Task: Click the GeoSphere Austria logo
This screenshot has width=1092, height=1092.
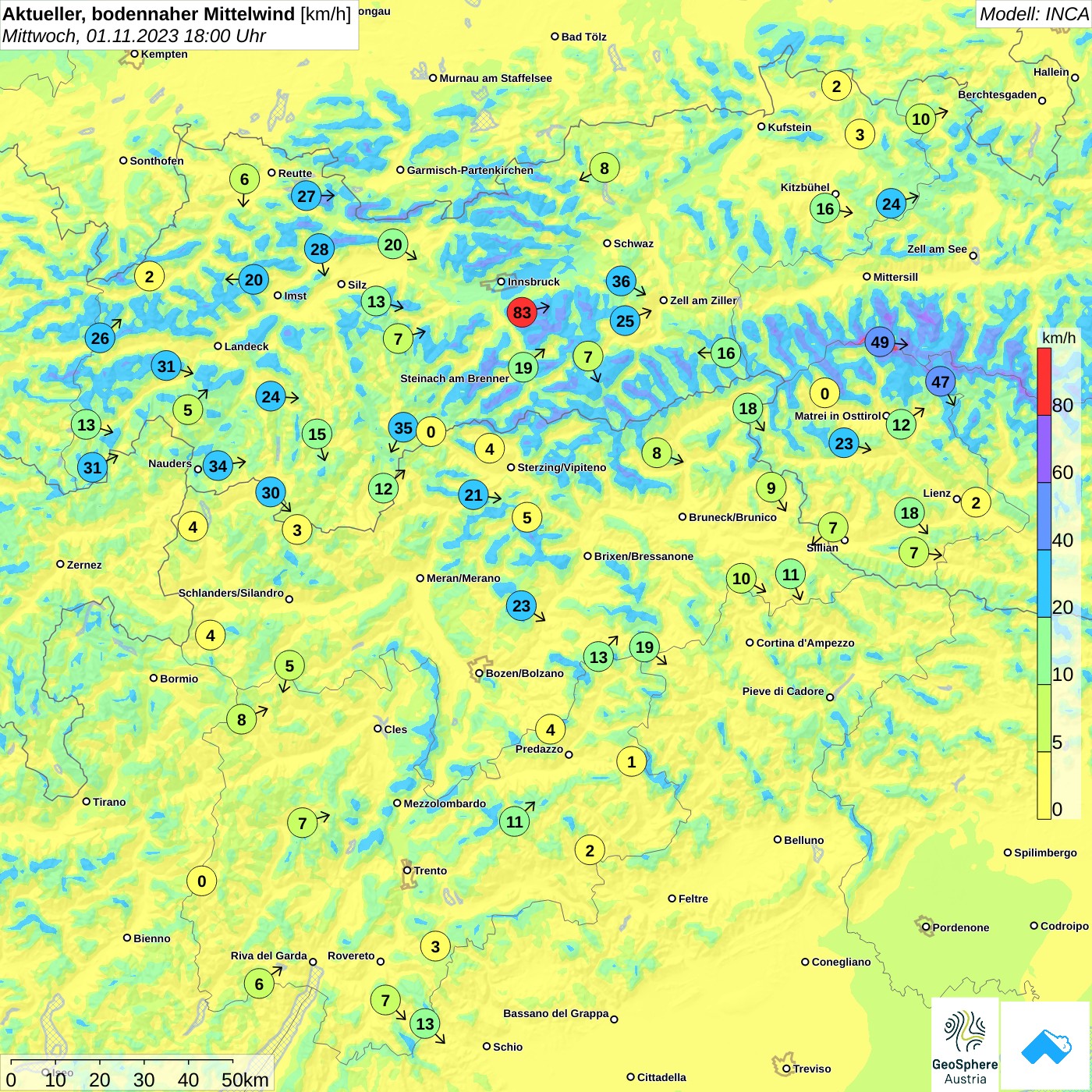Action: pos(965,1045)
